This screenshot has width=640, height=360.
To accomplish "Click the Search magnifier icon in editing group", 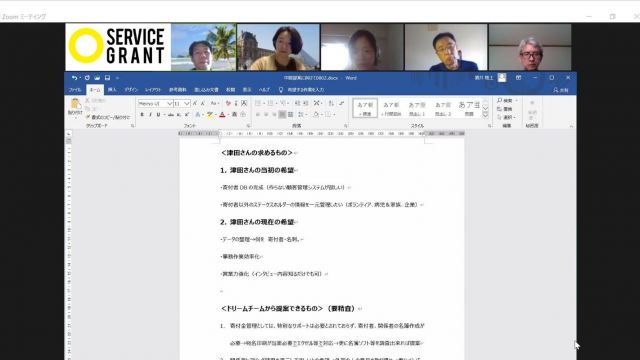I will pyautogui.click(x=500, y=100).
